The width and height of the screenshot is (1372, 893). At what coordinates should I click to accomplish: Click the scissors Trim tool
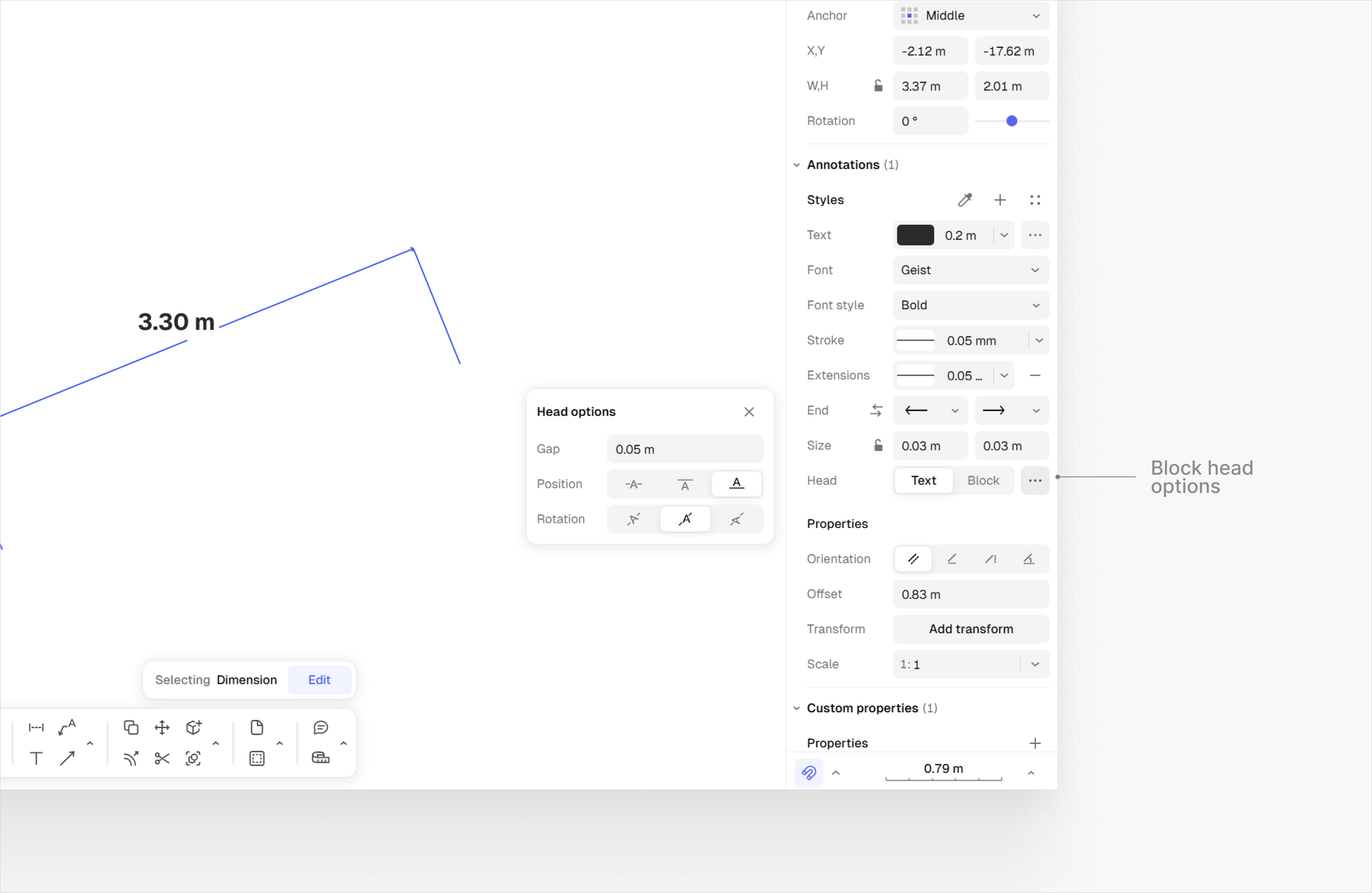[162, 758]
